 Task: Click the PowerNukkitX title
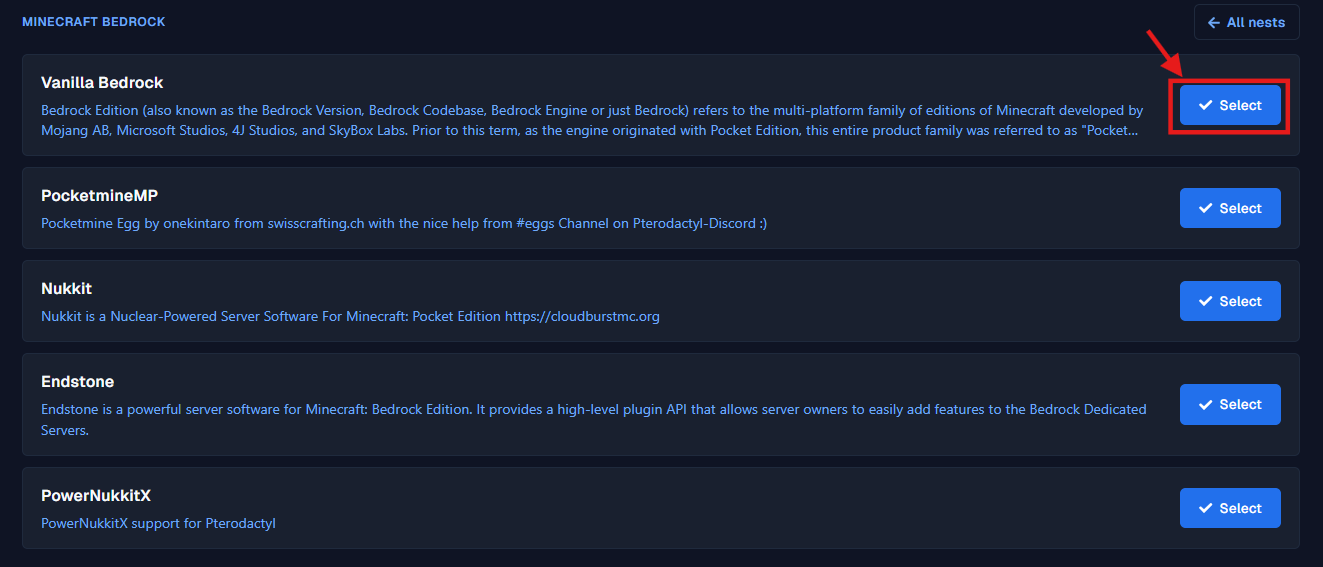click(96, 495)
